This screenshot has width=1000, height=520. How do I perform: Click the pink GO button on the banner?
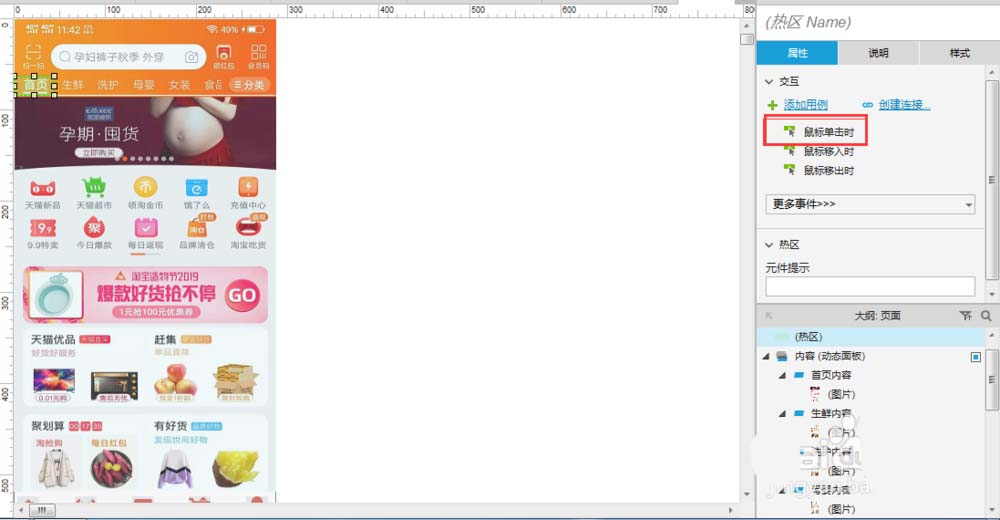point(242,295)
